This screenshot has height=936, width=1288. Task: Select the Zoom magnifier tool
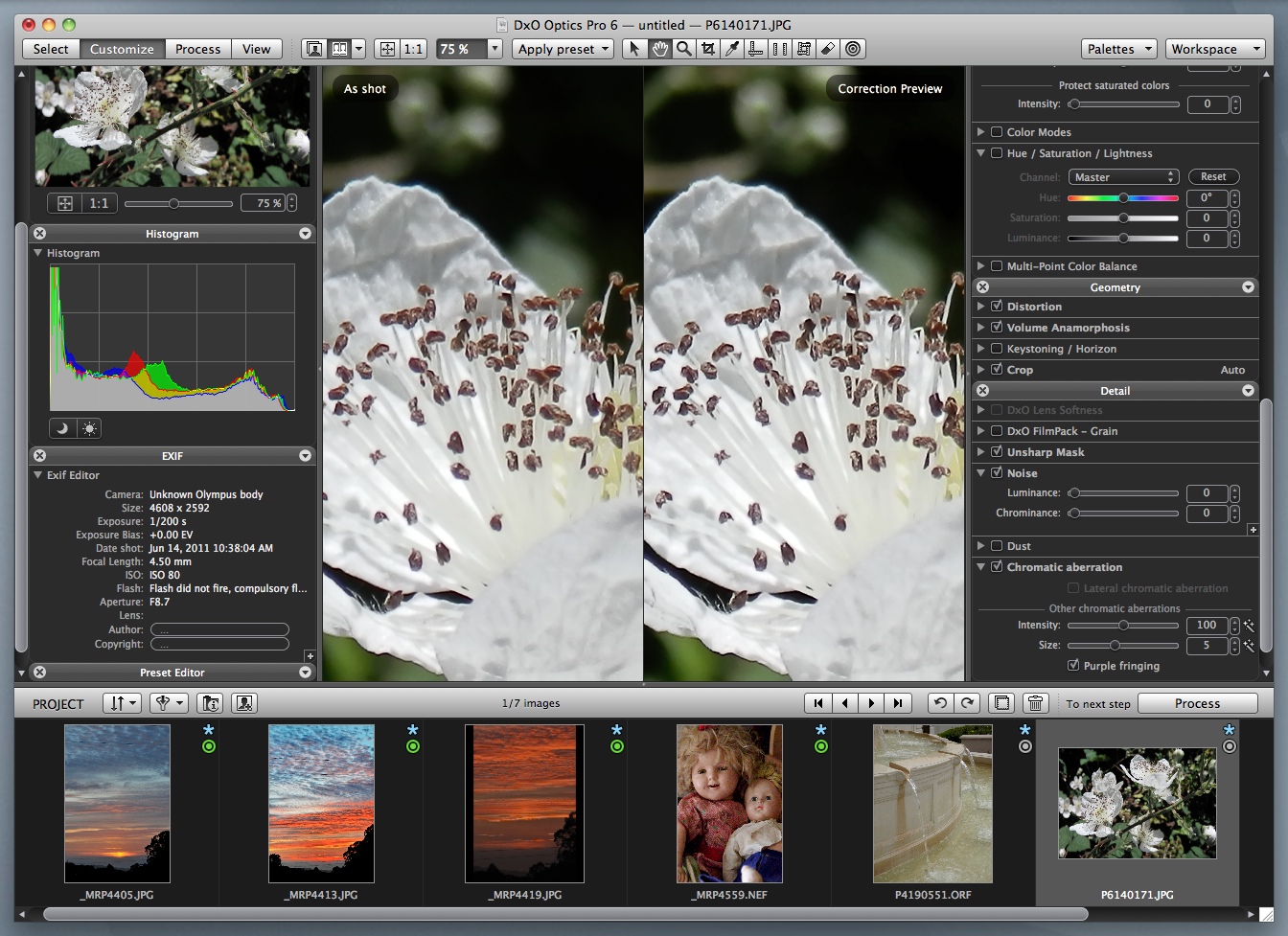[683, 49]
